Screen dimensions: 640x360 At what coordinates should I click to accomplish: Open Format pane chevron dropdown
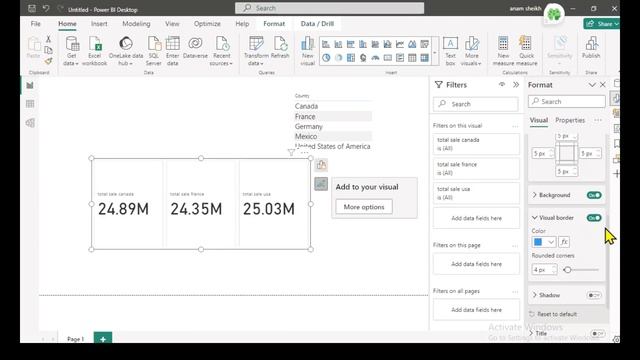(x=592, y=85)
